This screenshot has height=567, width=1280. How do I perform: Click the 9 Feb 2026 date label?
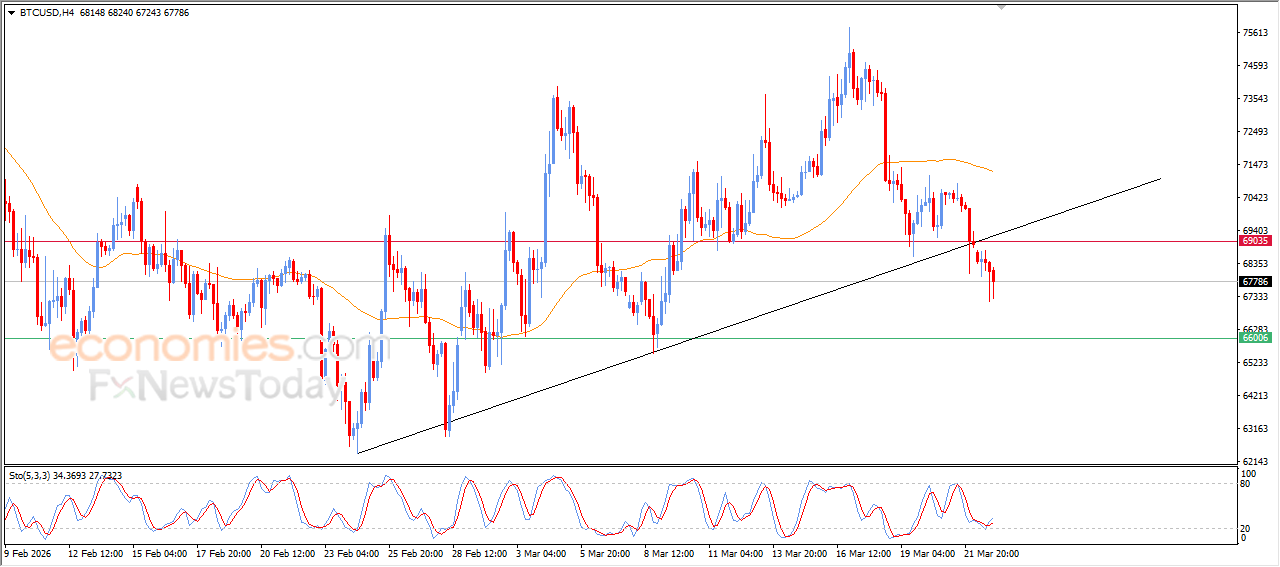click(29, 553)
